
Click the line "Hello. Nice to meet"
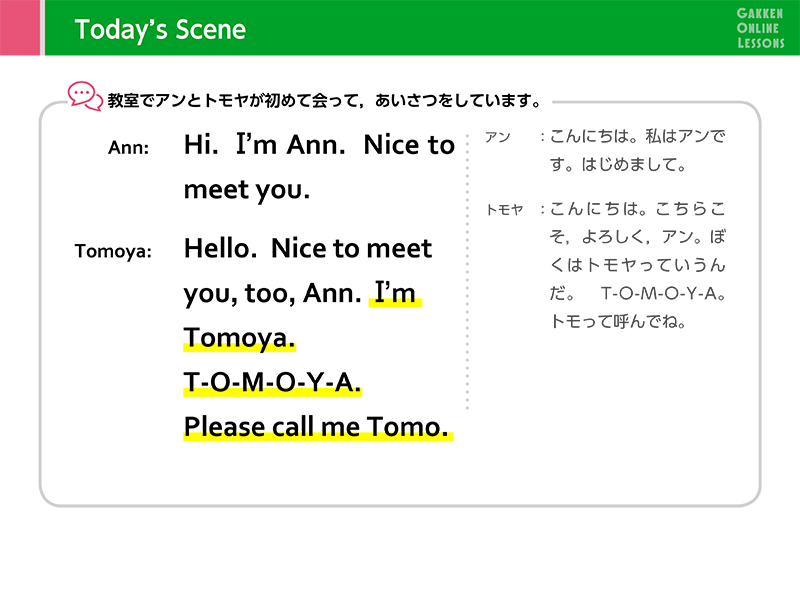click(x=308, y=248)
